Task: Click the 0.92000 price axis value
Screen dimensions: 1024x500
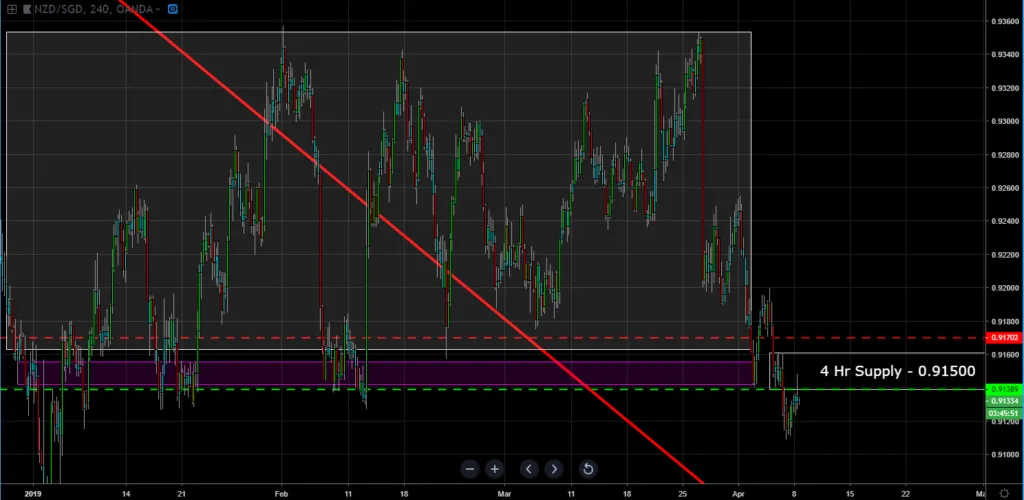Action: click(1005, 288)
